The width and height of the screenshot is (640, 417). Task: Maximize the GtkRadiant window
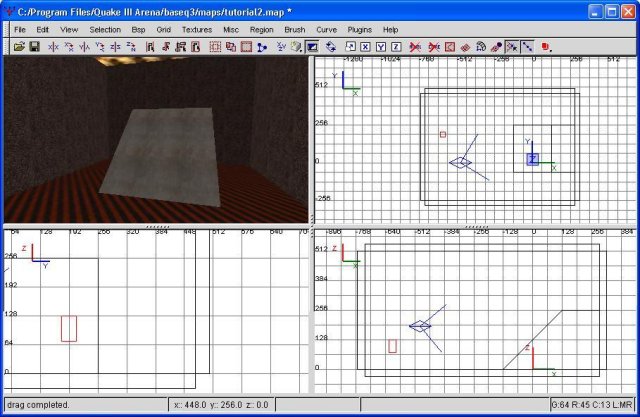(612, 12)
